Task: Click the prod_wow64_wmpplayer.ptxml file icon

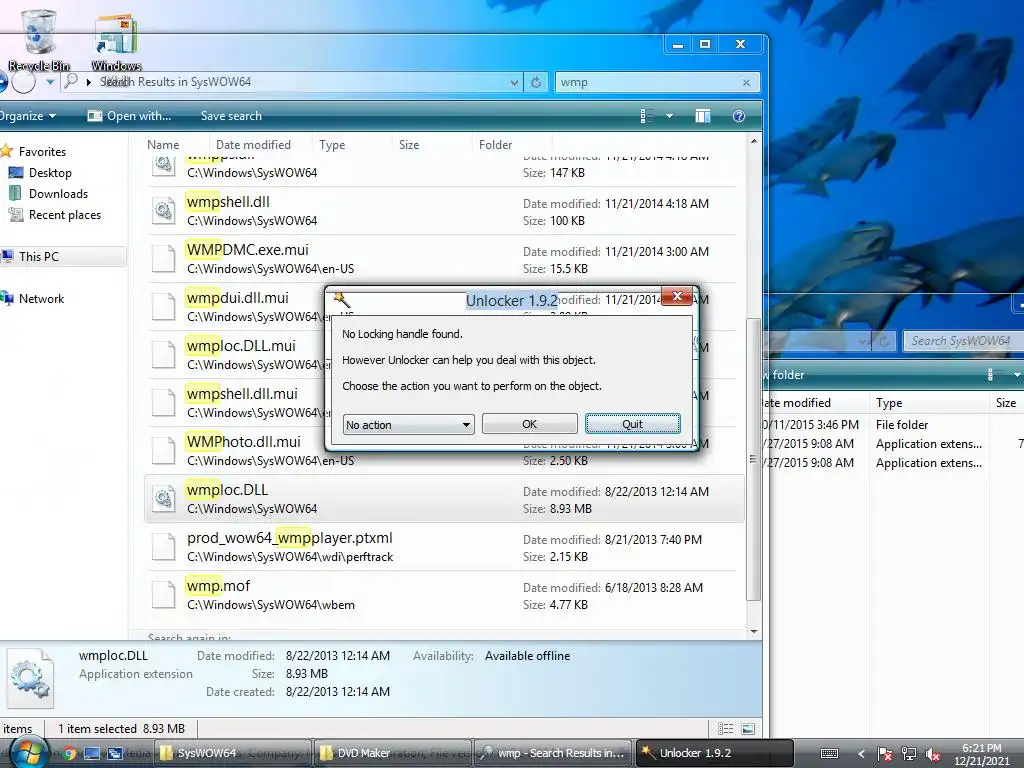Action: (x=163, y=547)
